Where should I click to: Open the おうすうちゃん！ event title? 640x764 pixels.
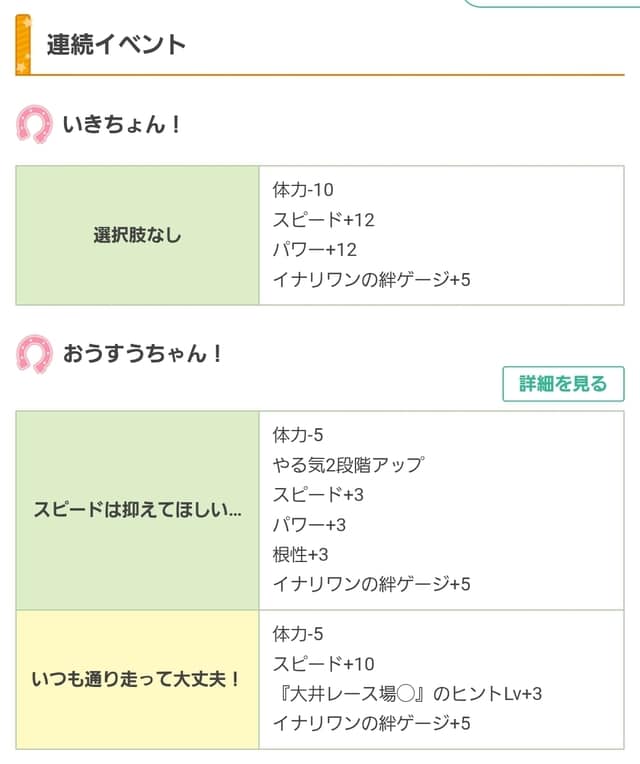pyautogui.click(x=143, y=353)
